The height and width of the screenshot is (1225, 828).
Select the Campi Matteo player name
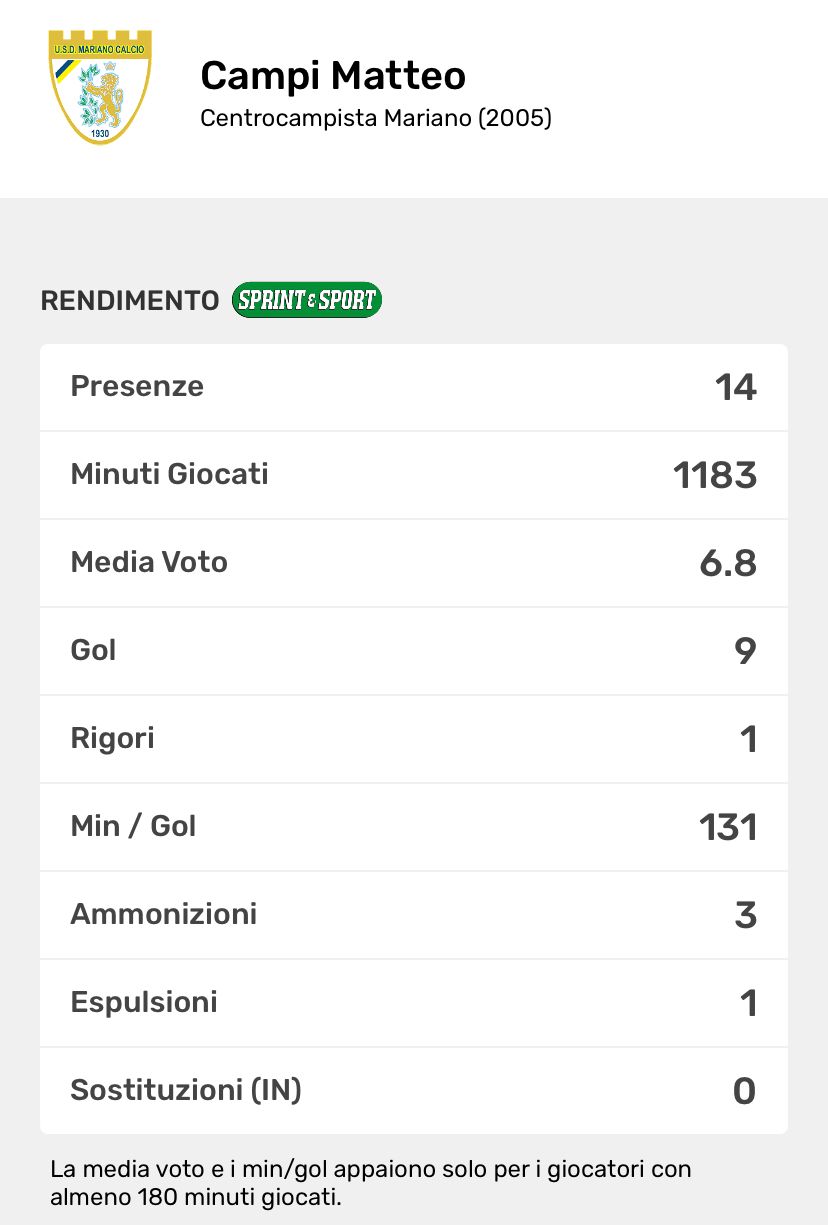pos(333,76)
